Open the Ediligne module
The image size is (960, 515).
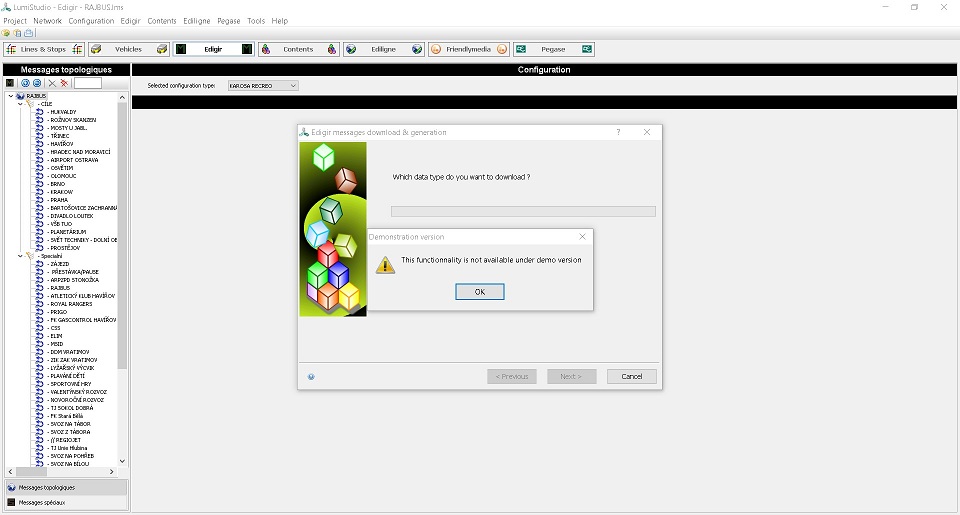tap(383, 49)
